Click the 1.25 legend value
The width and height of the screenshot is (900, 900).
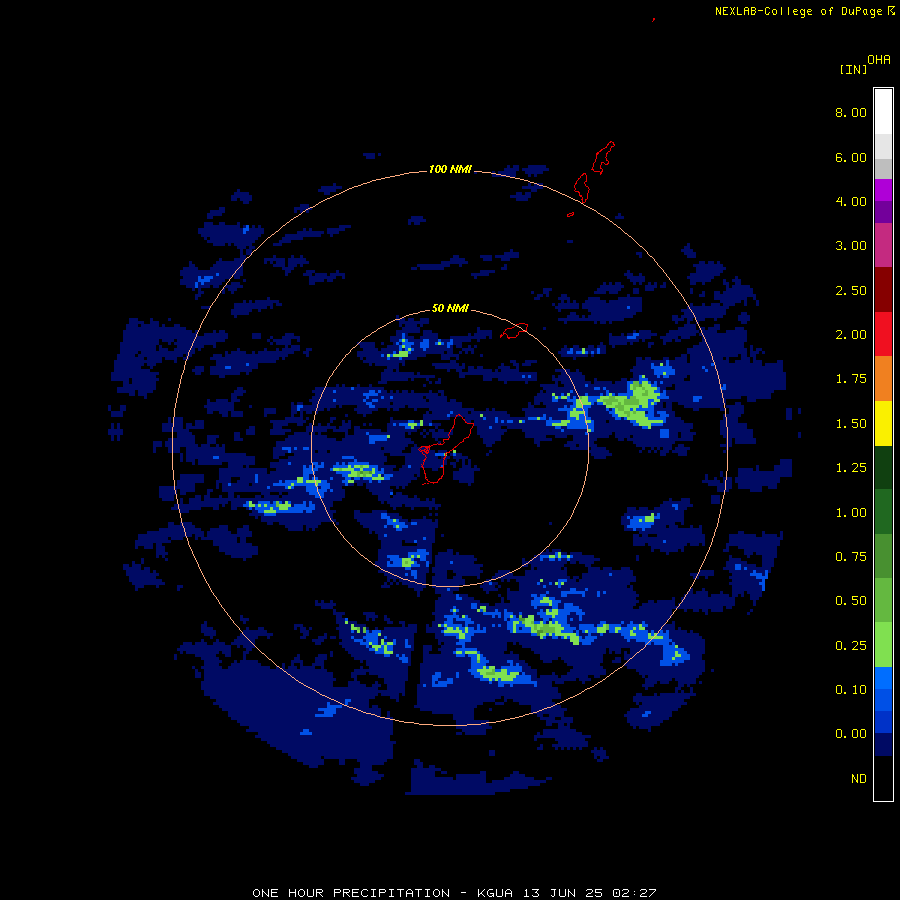pos(851,468)
